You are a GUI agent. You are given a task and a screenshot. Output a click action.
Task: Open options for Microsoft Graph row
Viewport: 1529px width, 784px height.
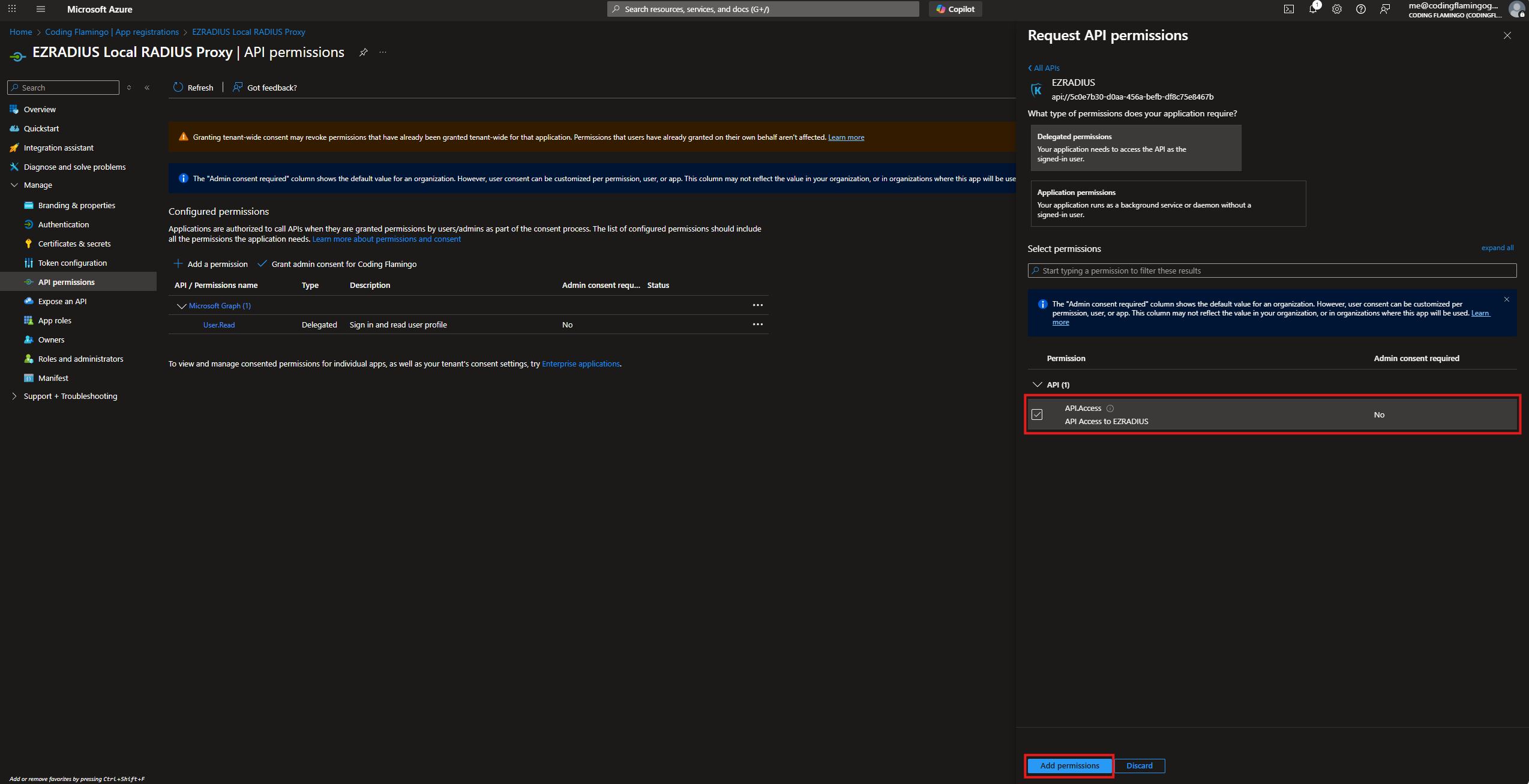coord(758,305)
